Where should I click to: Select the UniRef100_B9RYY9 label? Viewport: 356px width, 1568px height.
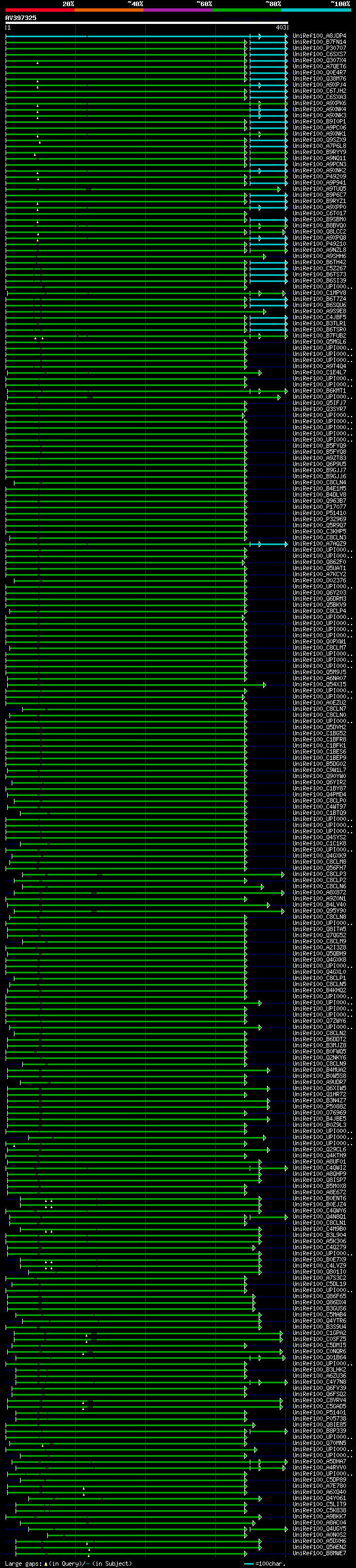tap(319, 152)
